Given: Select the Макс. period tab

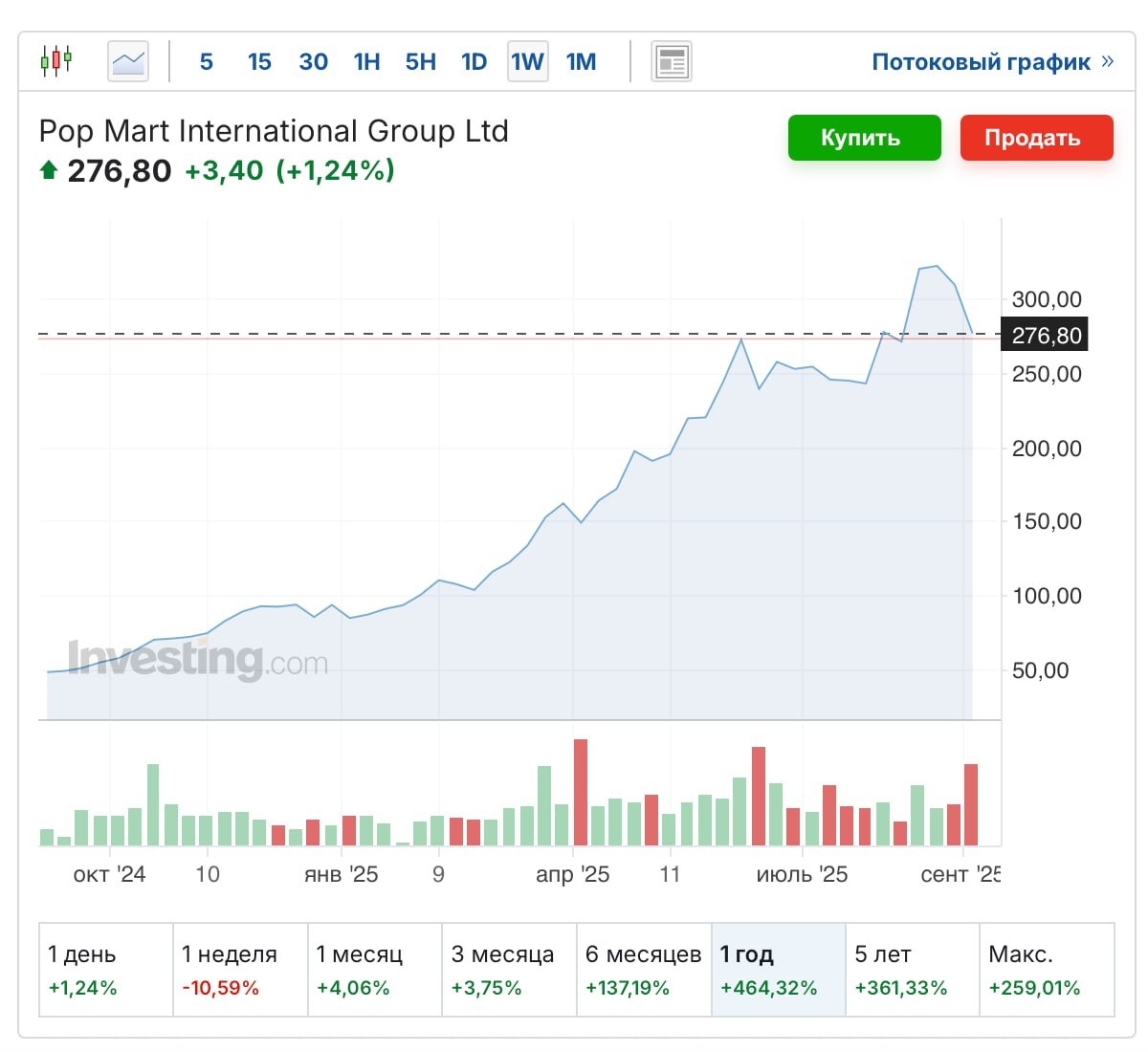Looking at the screenshot, I should click(x=1048, y=969).
